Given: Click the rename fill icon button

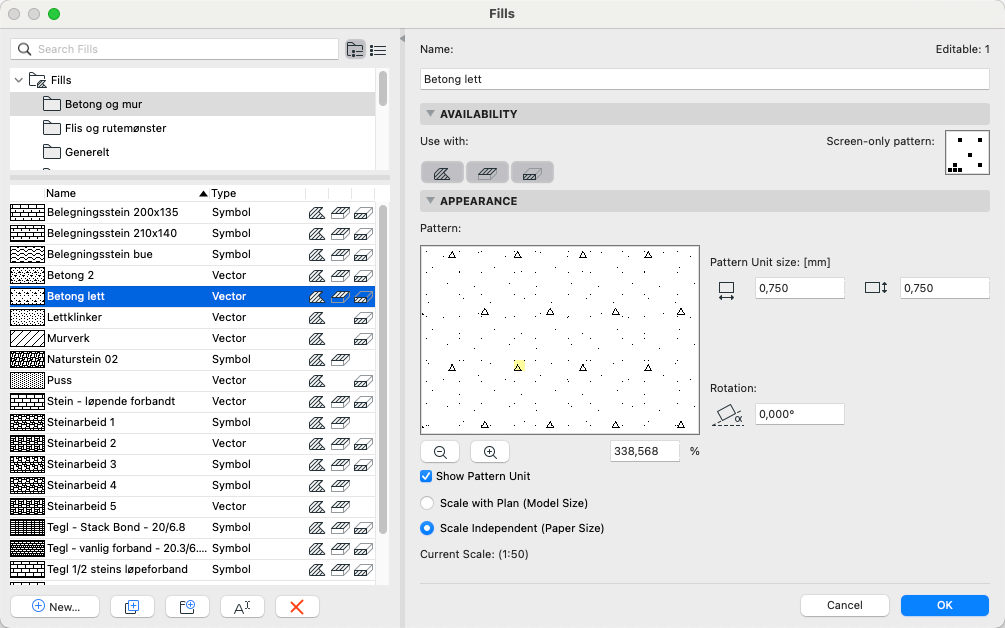Looking at the screenshot, I should pyautogui.click(x=241, y=606).
